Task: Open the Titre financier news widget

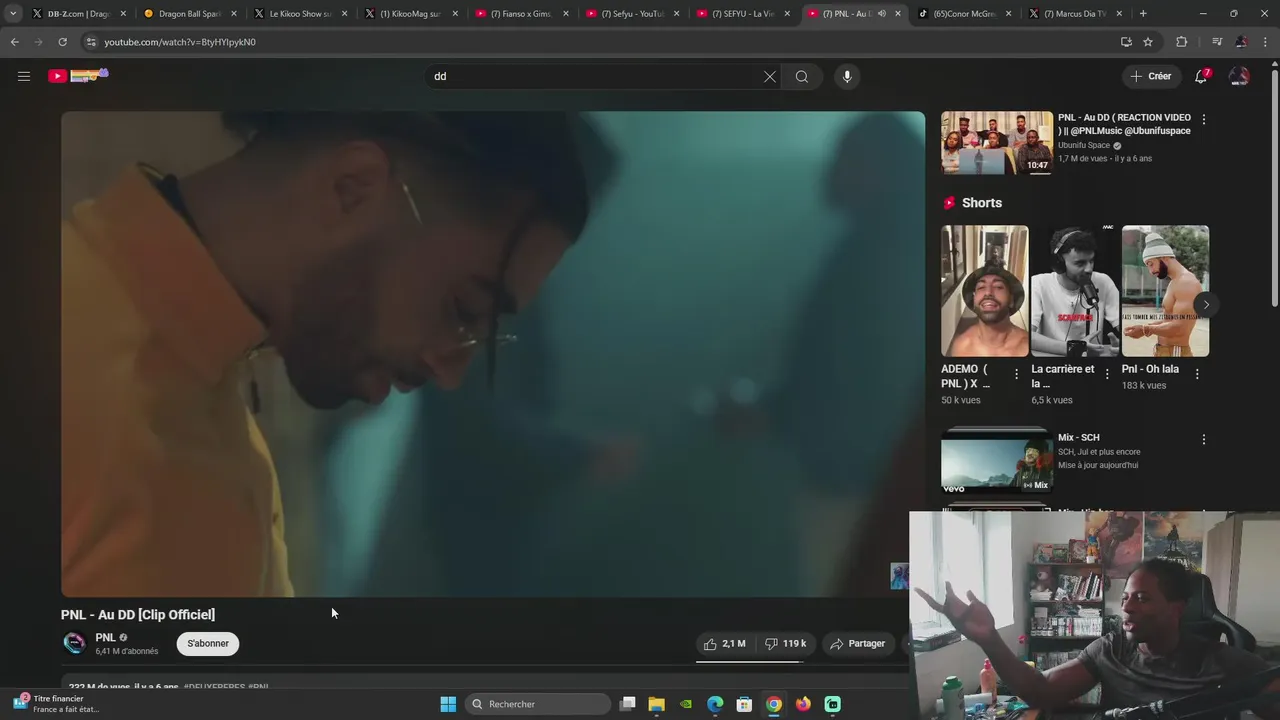Action: (58, 704)
